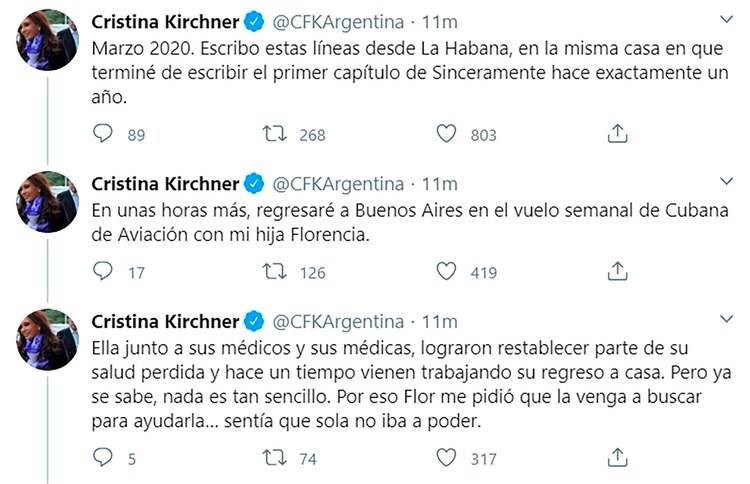
Task: Like the tweet with 803 likes
Action: [447, 134]
